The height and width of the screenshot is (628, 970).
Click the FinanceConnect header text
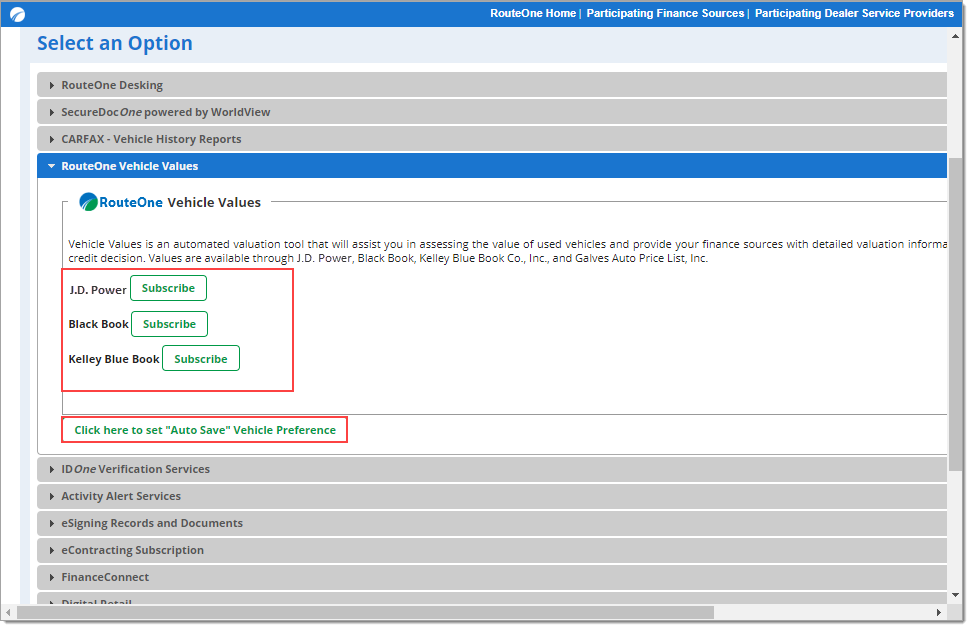(x=105, y=577)
